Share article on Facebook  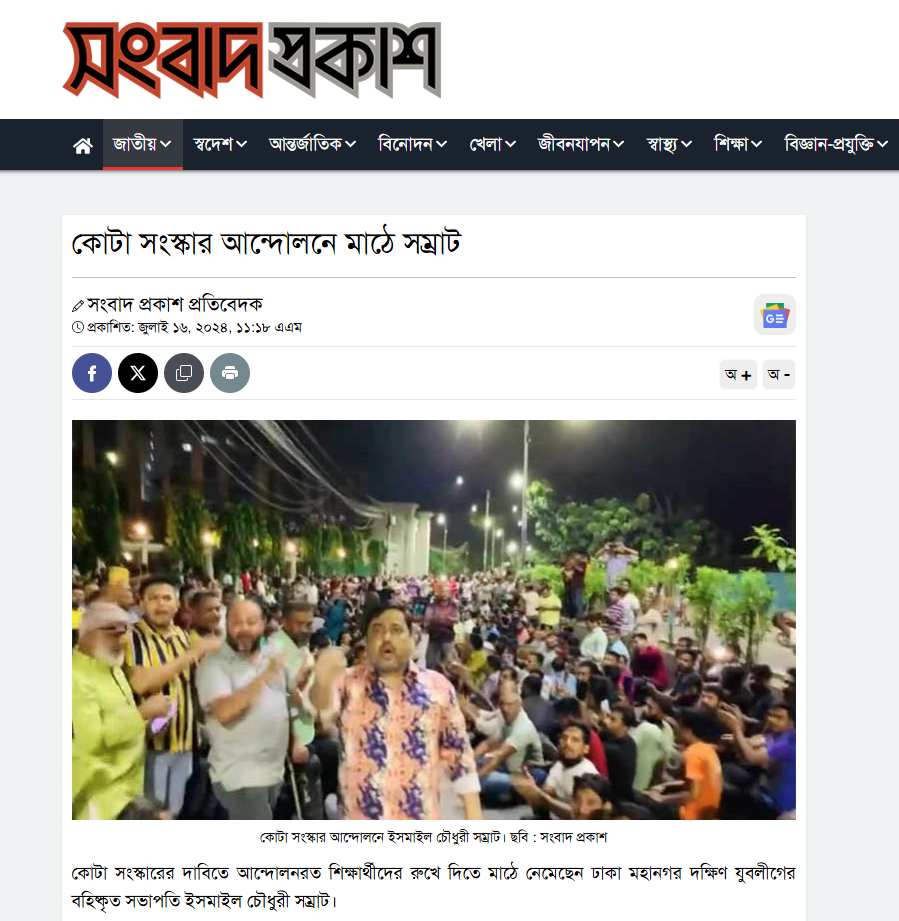click(92, 373)
